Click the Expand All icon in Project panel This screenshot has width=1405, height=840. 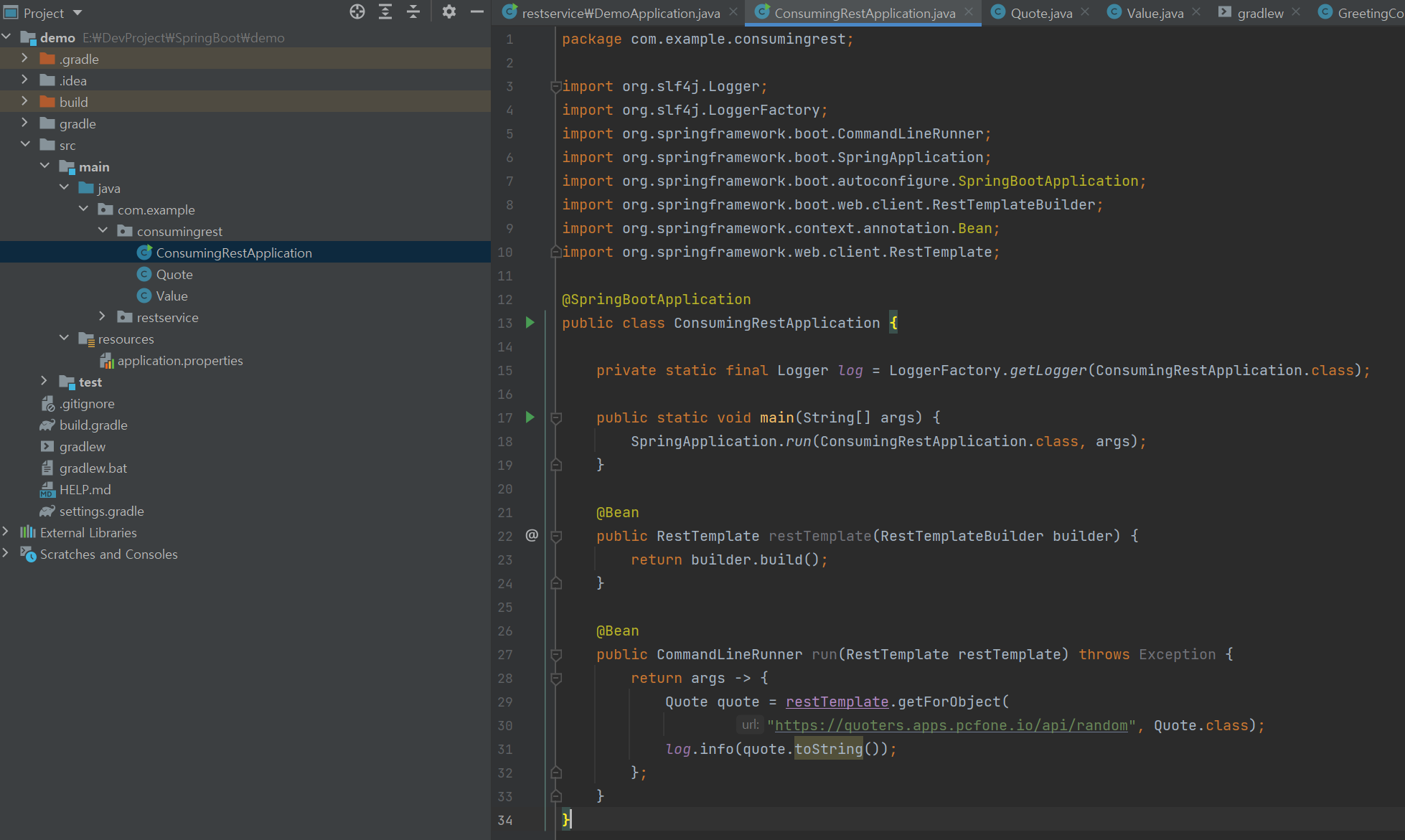pos(385,11)
